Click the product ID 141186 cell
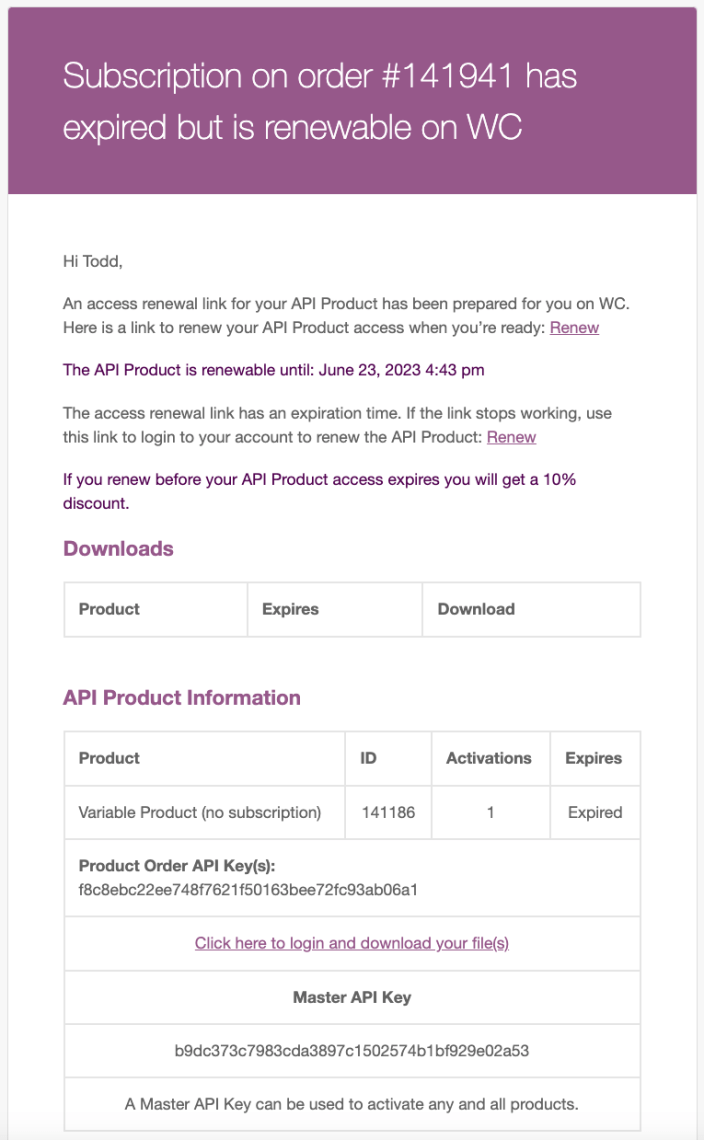Screen dimensions: 704x1140 [388, 812]
